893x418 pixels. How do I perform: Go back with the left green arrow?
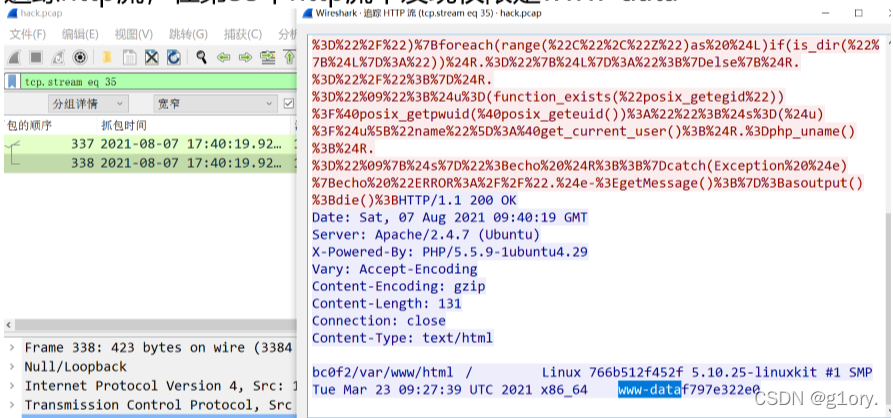pos(223,57)
